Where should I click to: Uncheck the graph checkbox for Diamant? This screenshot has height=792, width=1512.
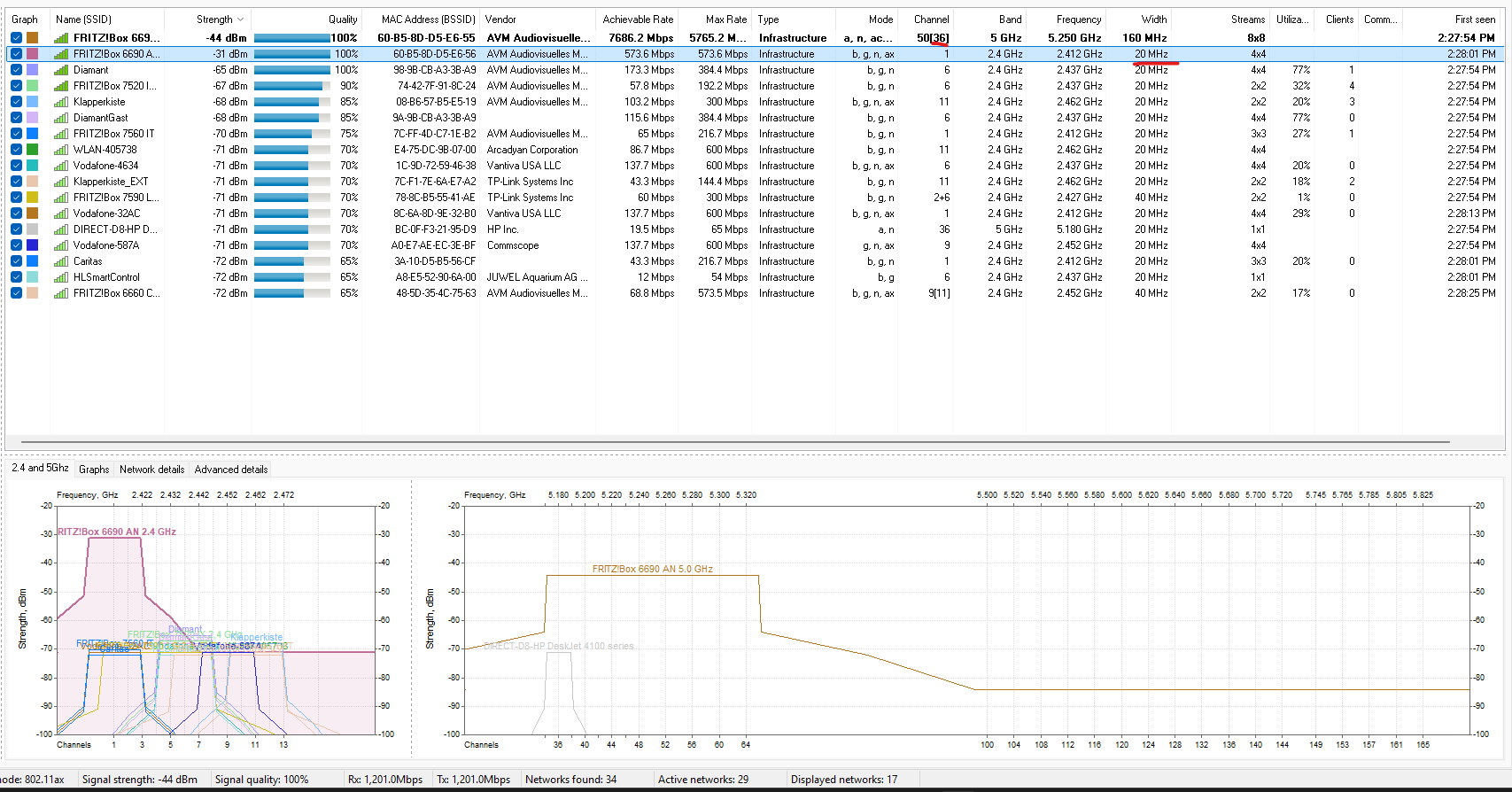point(17,70)
